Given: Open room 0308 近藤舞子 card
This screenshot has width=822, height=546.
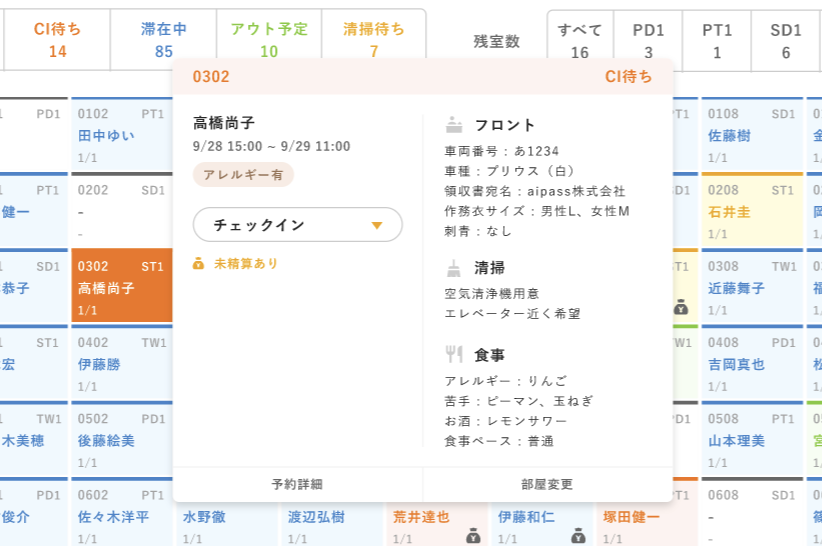Looking at the screenshot, I should point(752,287).
